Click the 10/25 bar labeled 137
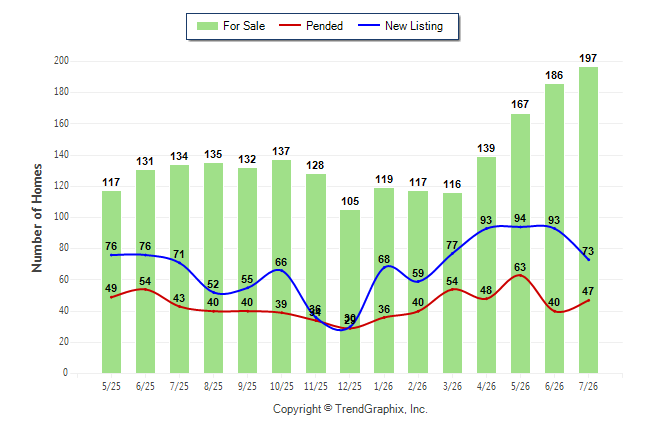Viewport: 646px width, 434px height. coord(281,267)
